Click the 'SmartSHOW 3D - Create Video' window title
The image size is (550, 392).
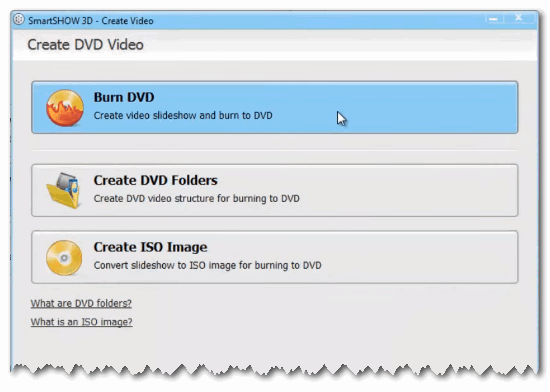pos(91,21)
